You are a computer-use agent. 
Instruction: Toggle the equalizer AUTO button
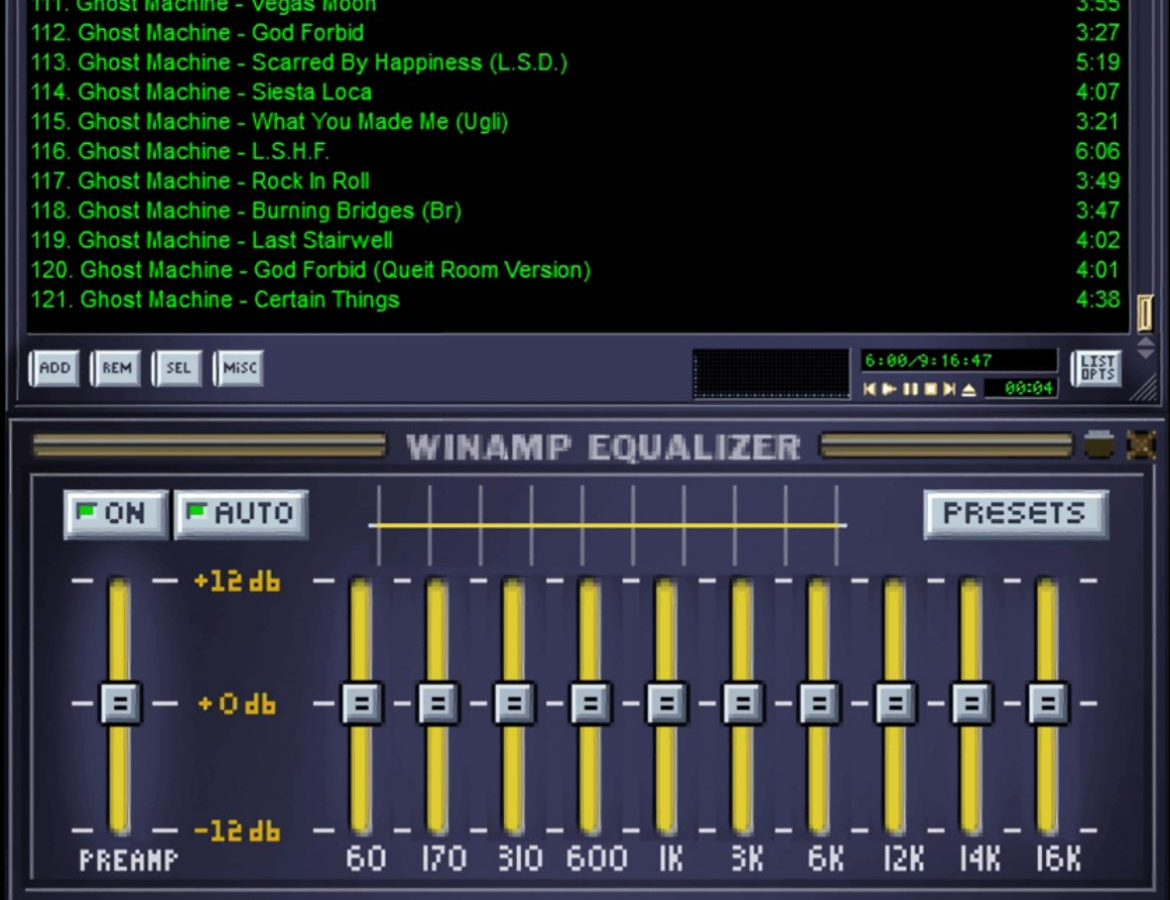click(x=241, y=513)
